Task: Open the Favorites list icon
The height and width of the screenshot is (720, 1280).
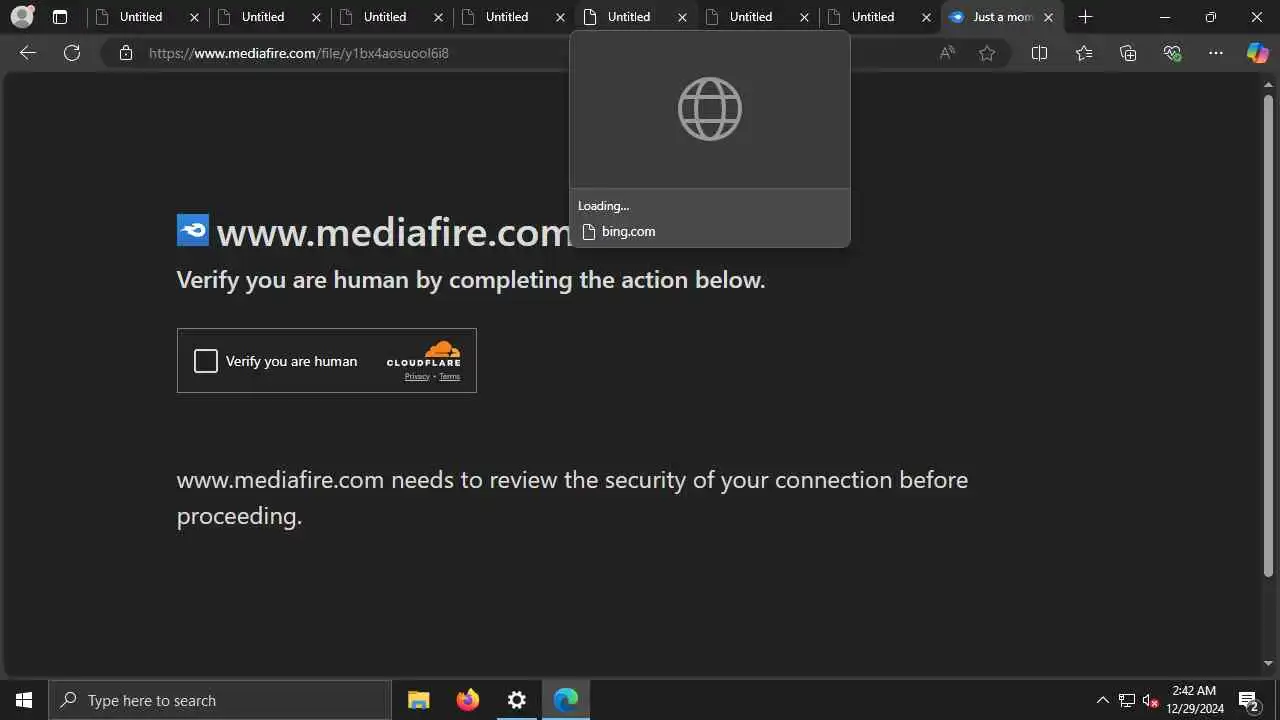Action: 1084,53
